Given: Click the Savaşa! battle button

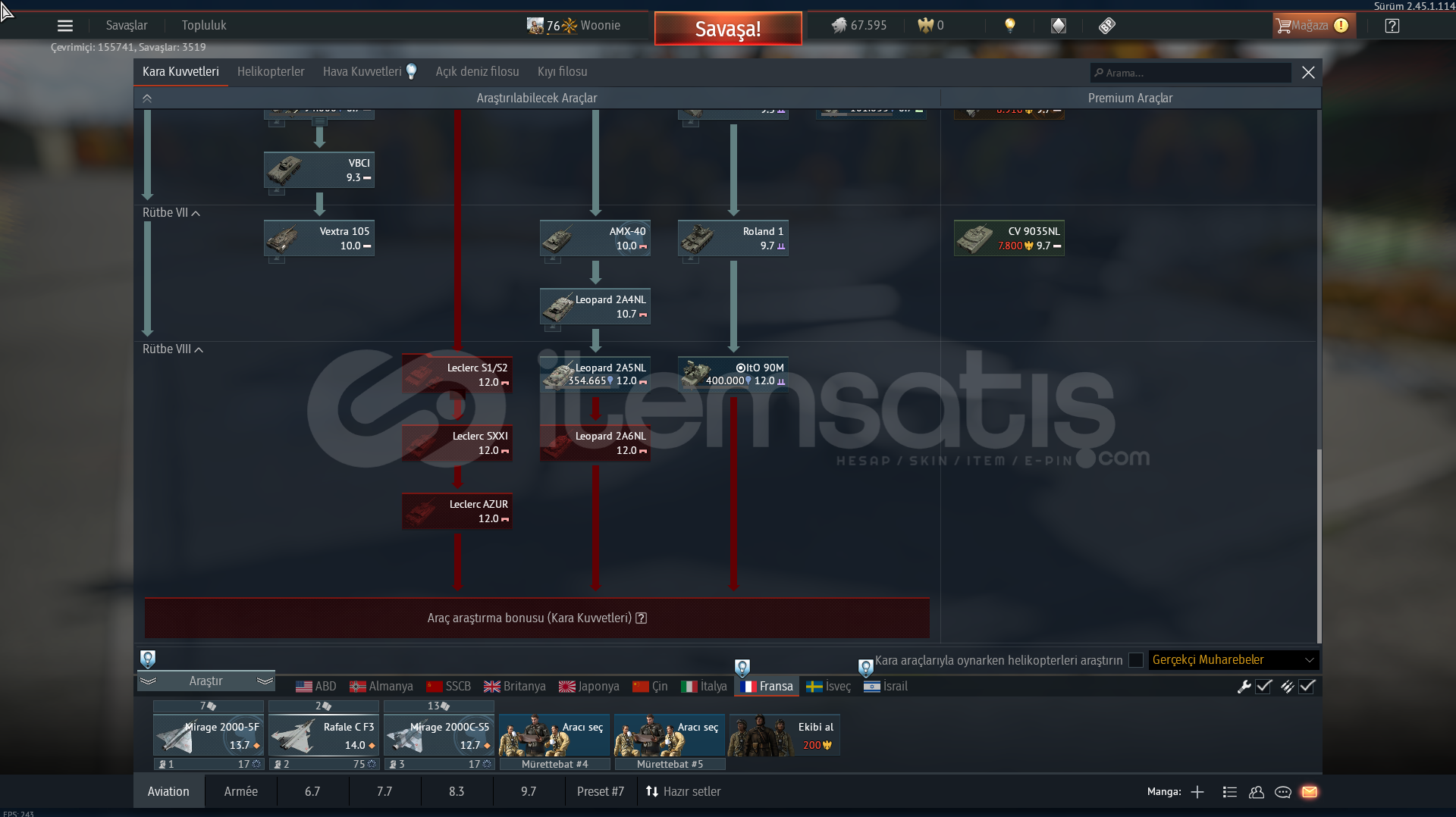Looking at the screenshot, I should [728, 29].
